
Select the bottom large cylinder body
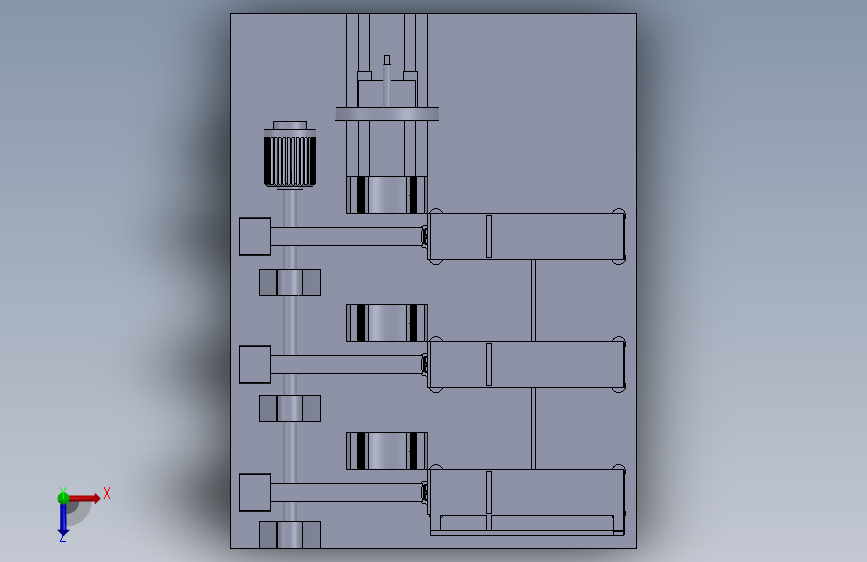point(526,492)
